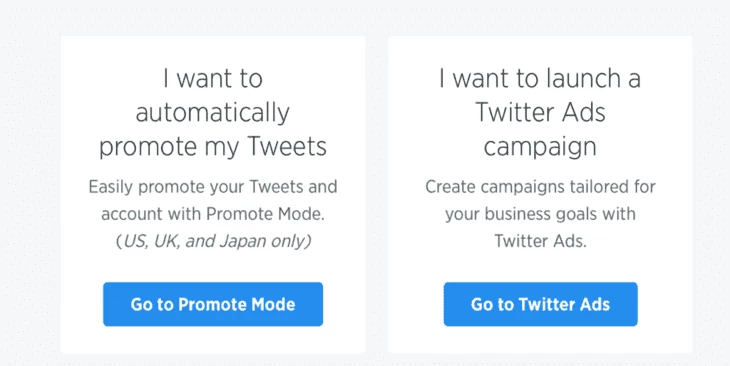Screen dimensions: 730x366
Task: Click 'your business goals with' text line
Action: coord(540,214)
